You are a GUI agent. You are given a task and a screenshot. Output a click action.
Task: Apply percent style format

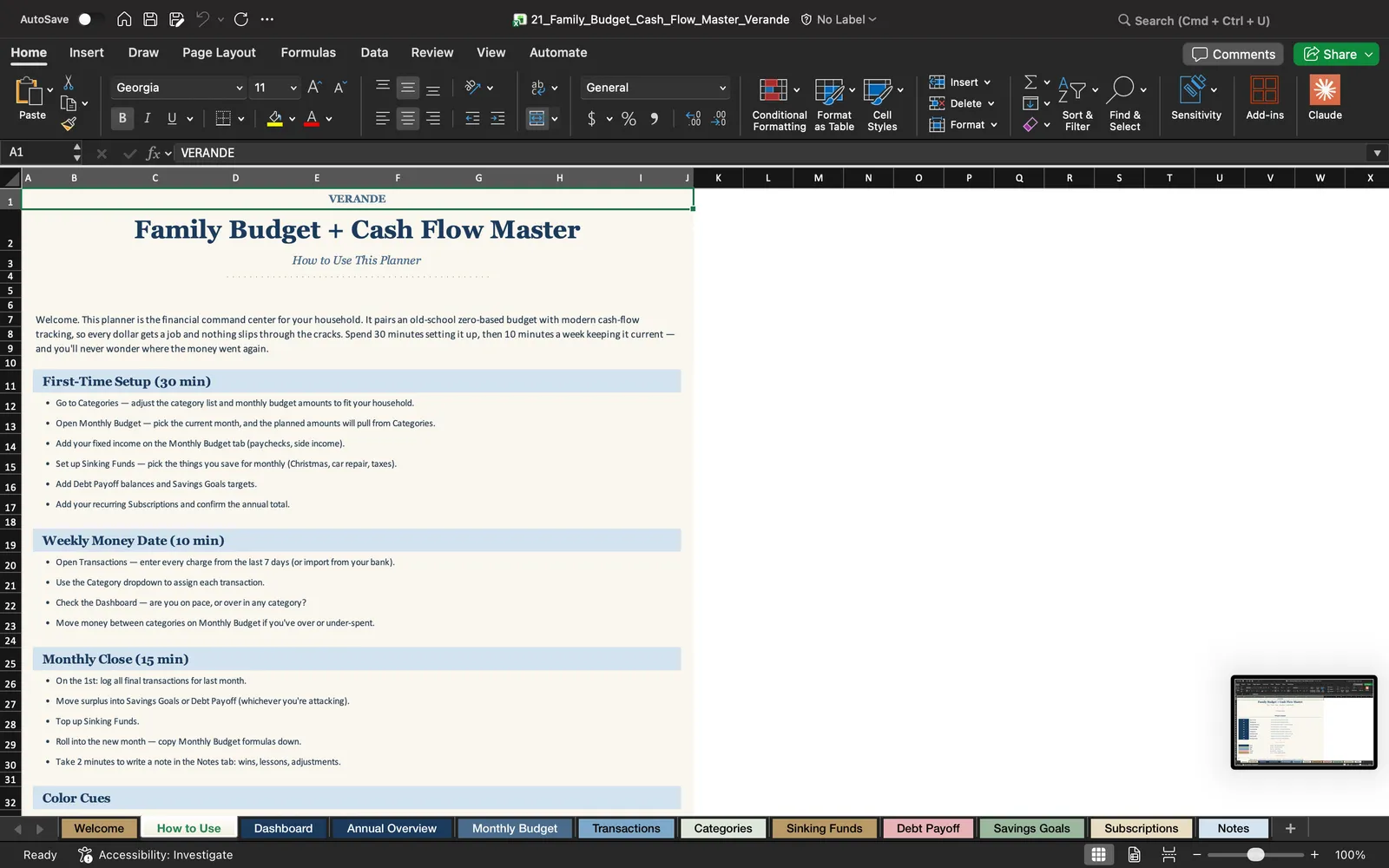pyautogui.click(x=629, y=119)
